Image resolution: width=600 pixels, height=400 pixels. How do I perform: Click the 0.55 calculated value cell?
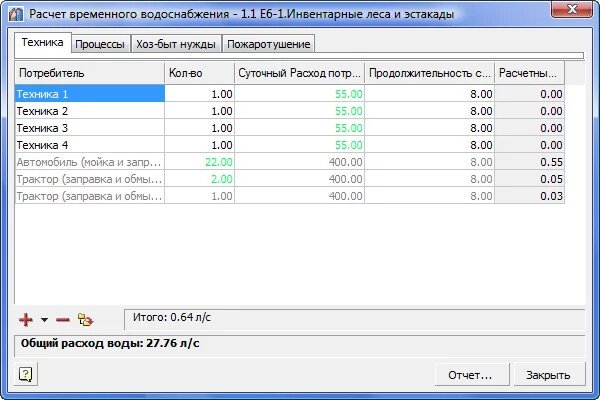(530, 162)
